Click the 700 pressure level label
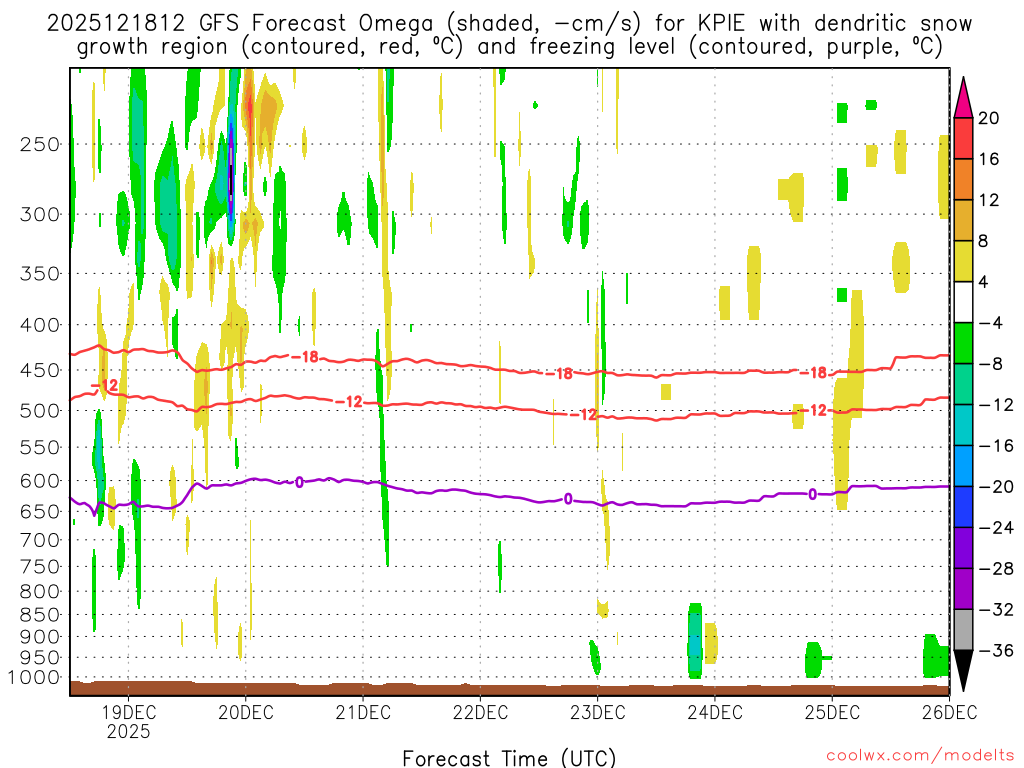The width and height of the screenshot is (1024, 768). (39, 540)
